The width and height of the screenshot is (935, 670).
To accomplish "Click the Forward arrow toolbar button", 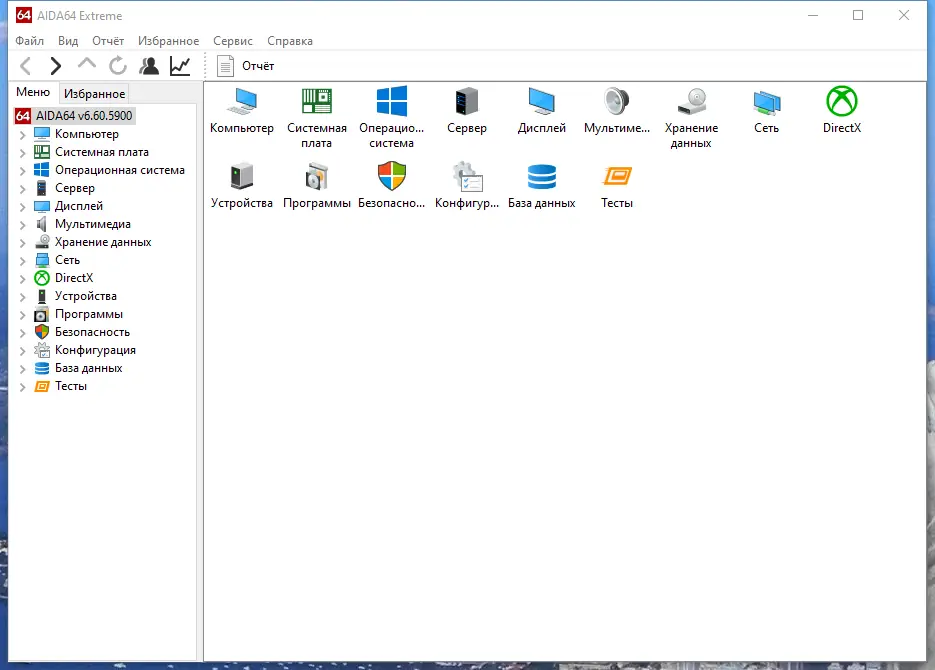I will tap(55, 66).
